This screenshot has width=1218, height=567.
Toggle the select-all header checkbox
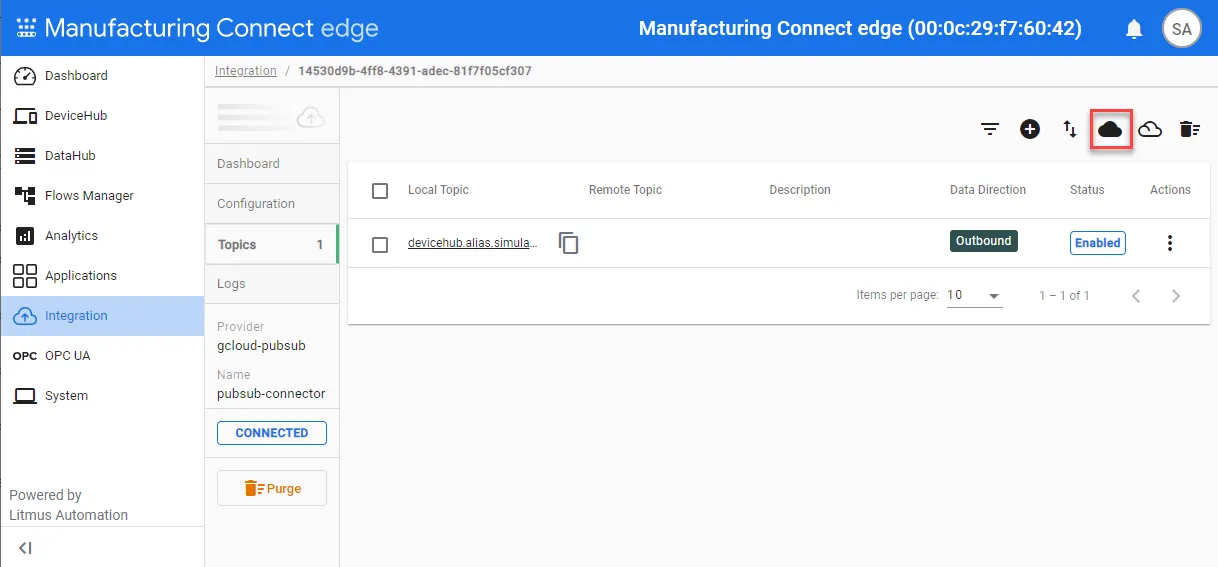(x=380, y=191)
